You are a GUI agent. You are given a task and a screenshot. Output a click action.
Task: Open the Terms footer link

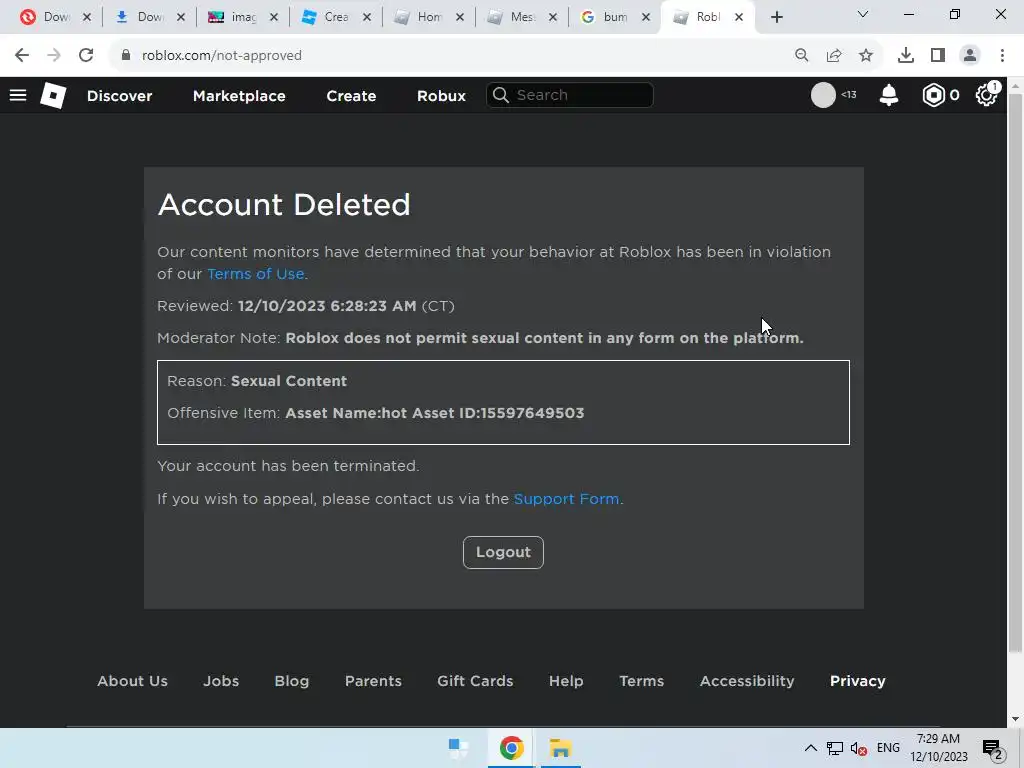641,681
